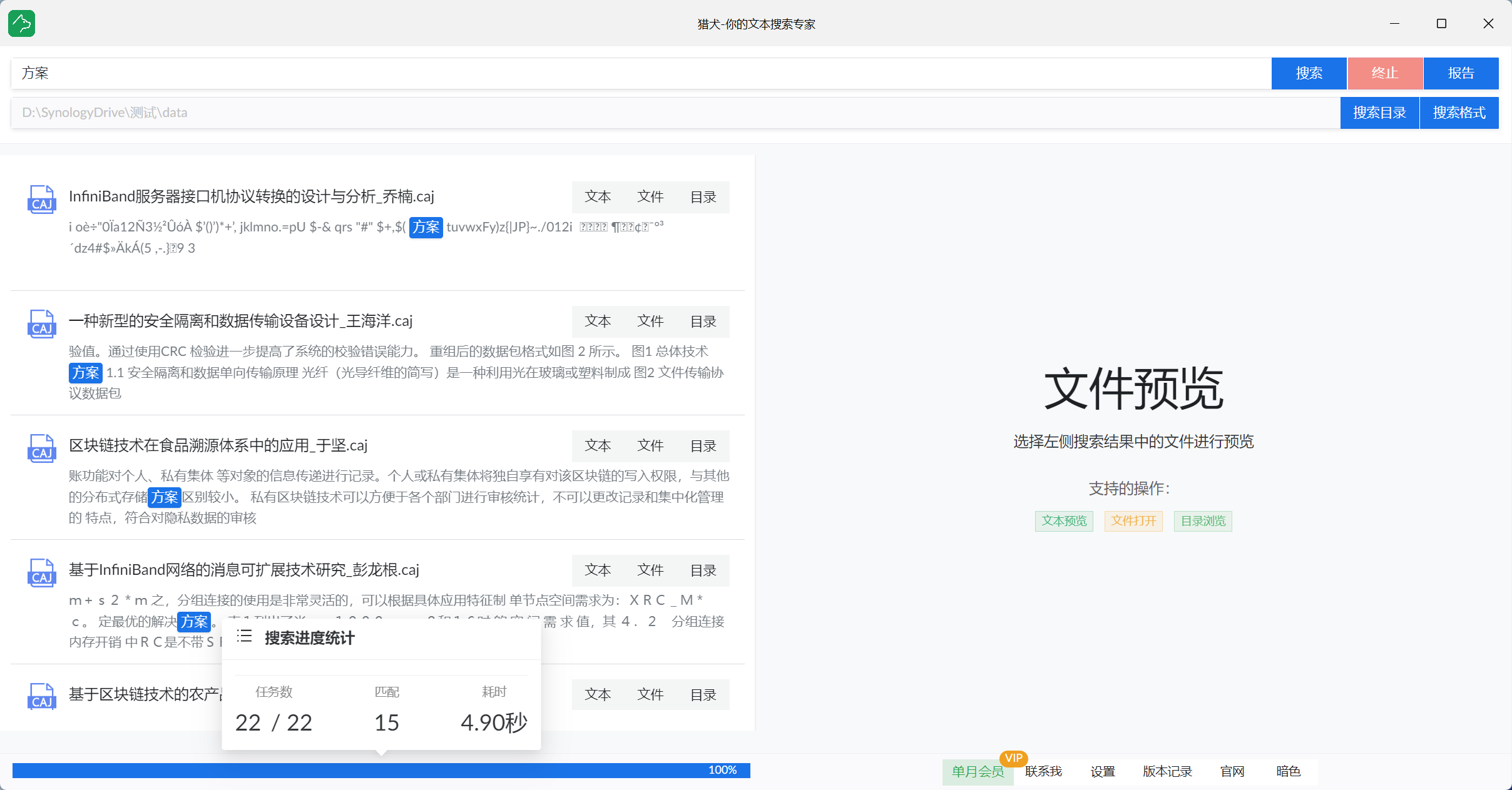Image resolution: width=1512 pixels, height=790 pixels.
Task: Click highlighted 方案 in InfiniBand服务器 snippet
Action: [426, 227]
